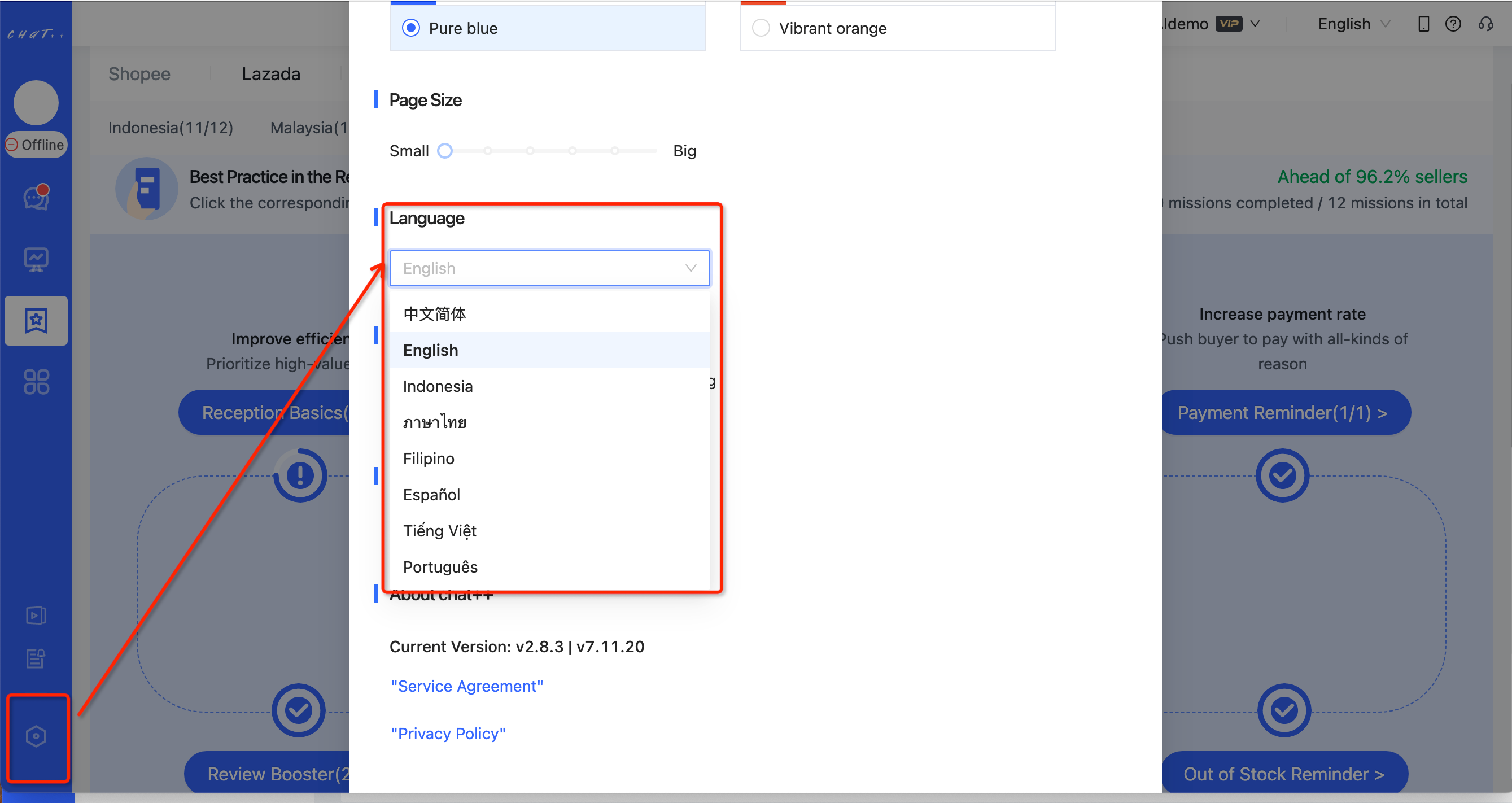Image resolution: width=1512 pixels, height=803 pixels.
Task: Open the apps grid sidebar icon
Action: point(36,382)
